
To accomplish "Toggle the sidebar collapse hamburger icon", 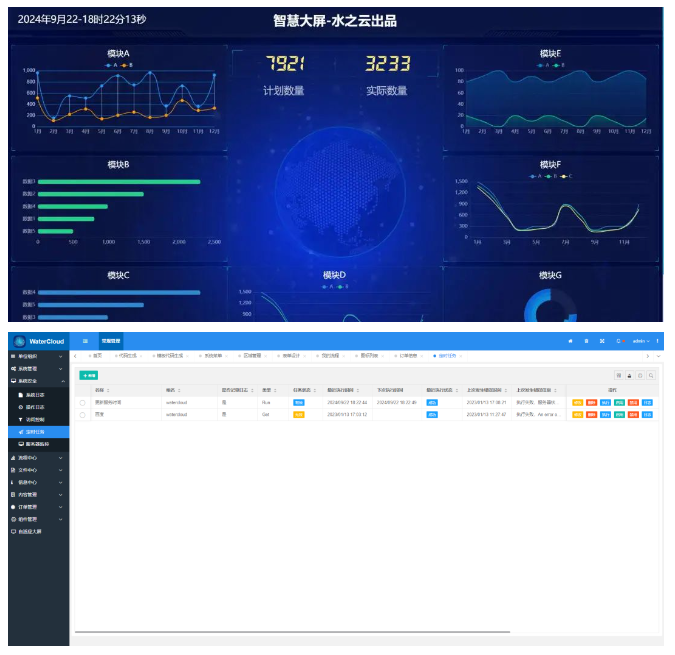I will point(85,341).
